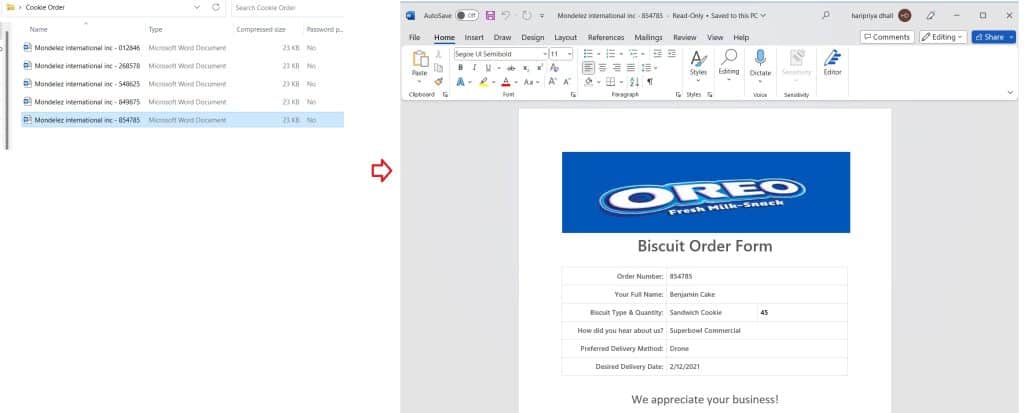Click the Cut scissors icon
Screen dimensions: 1024x413
pyautogui.click(x=439, y=54)
